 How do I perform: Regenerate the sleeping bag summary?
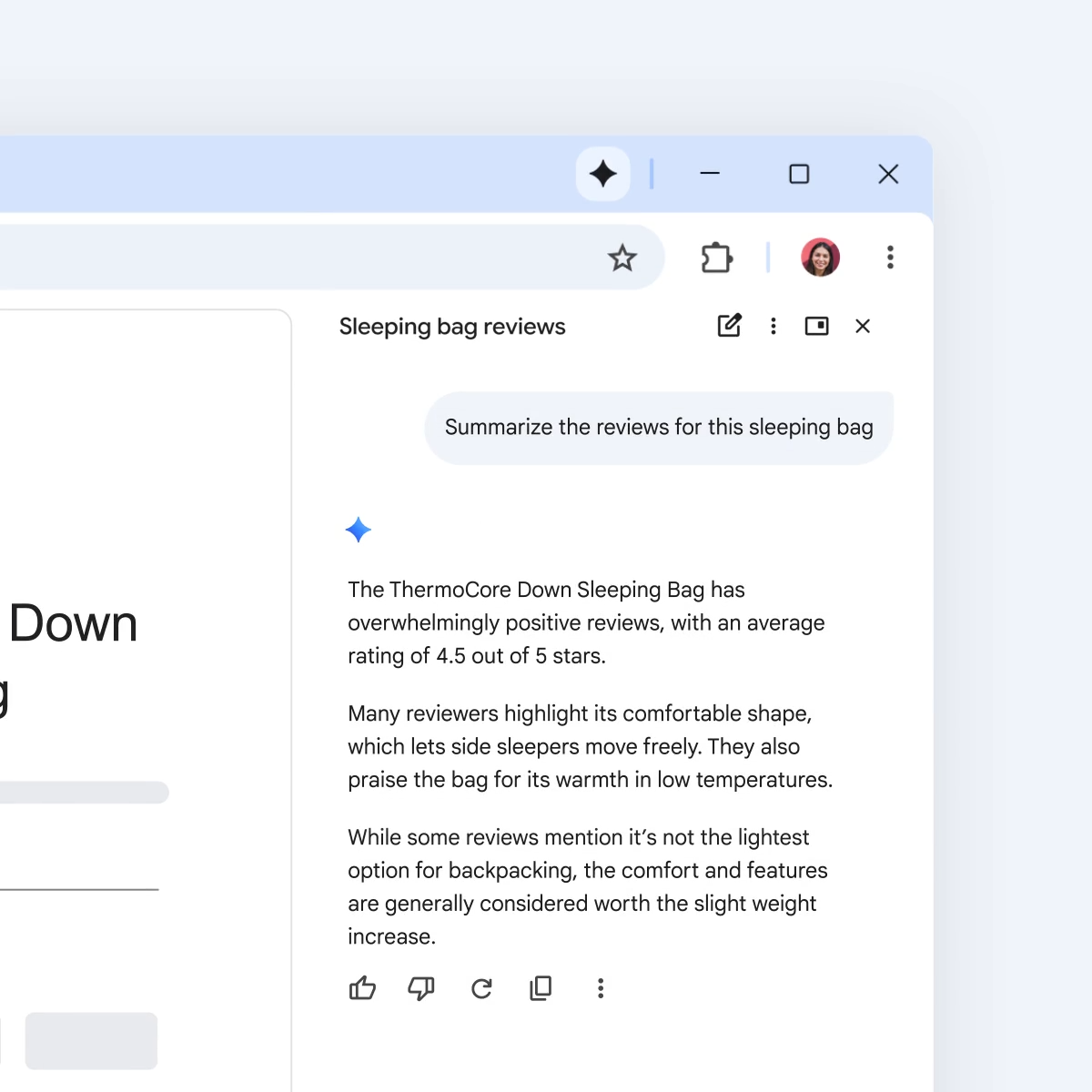click(x=481, y=988)
